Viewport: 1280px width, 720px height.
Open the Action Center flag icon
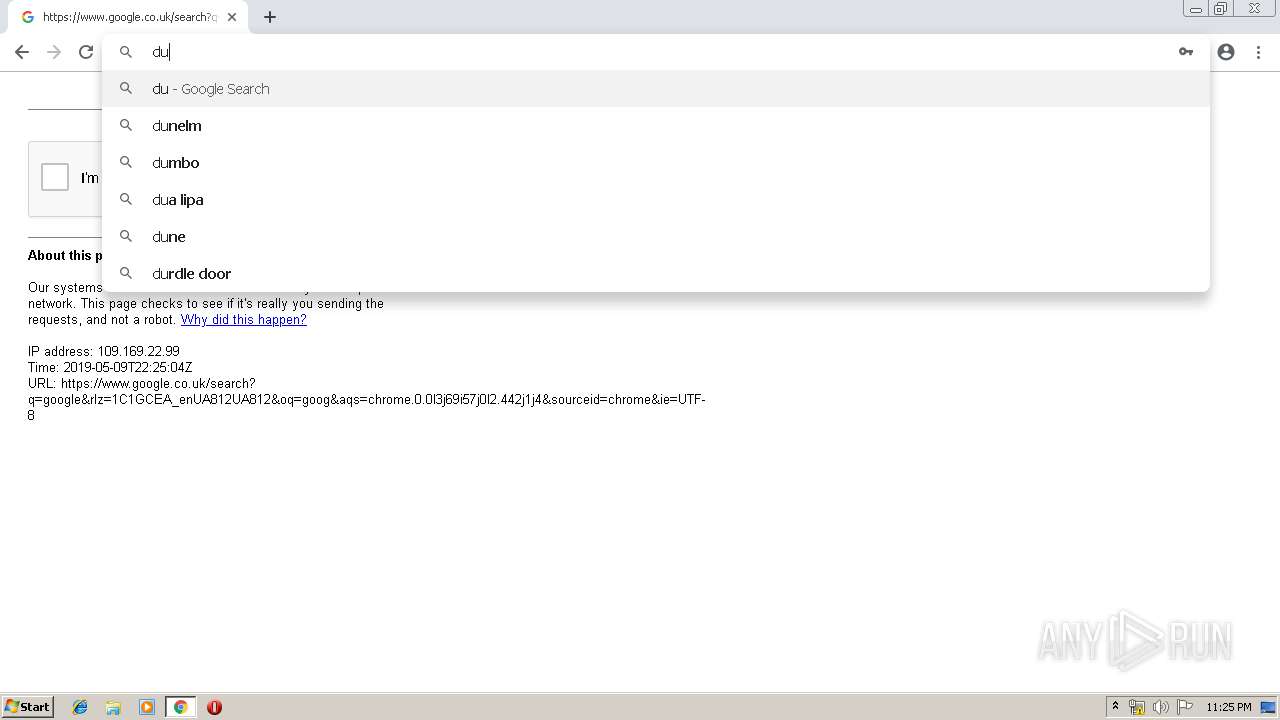coord(1185,707)
